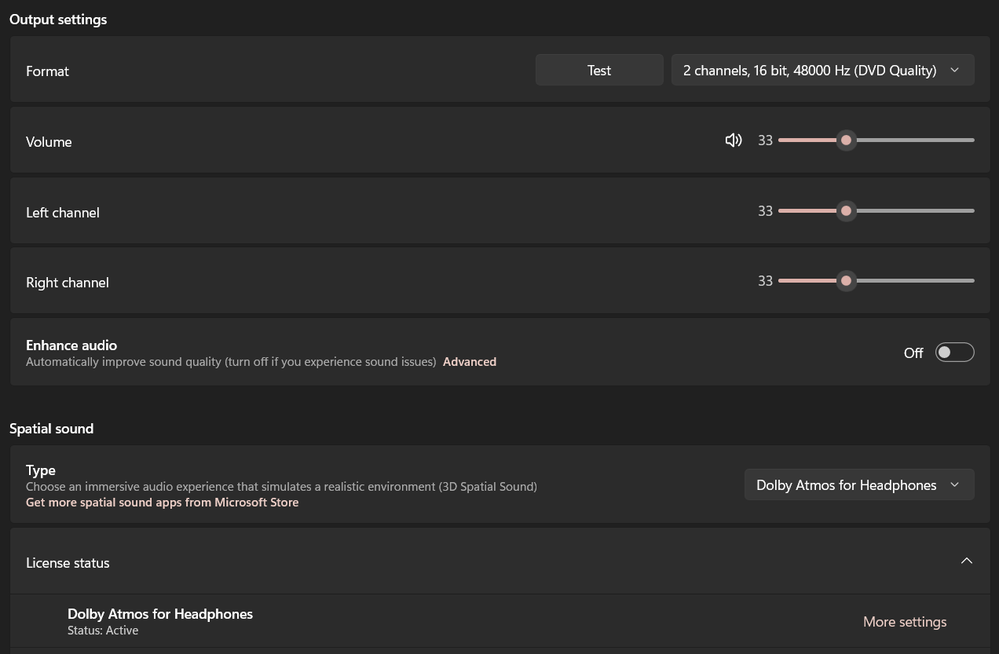Open the Advanced enhance audio link
Screen dimensions: 999x654
[x=469, y=362]
